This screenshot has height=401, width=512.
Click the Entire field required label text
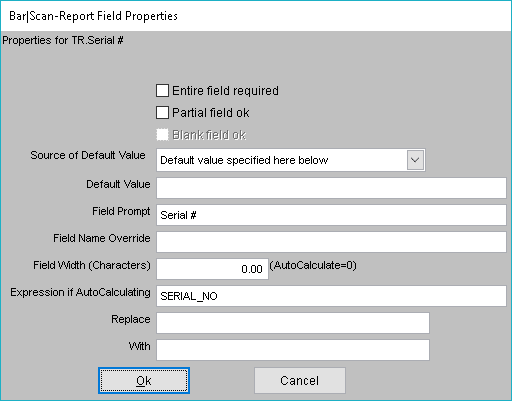tap(225, 91)
